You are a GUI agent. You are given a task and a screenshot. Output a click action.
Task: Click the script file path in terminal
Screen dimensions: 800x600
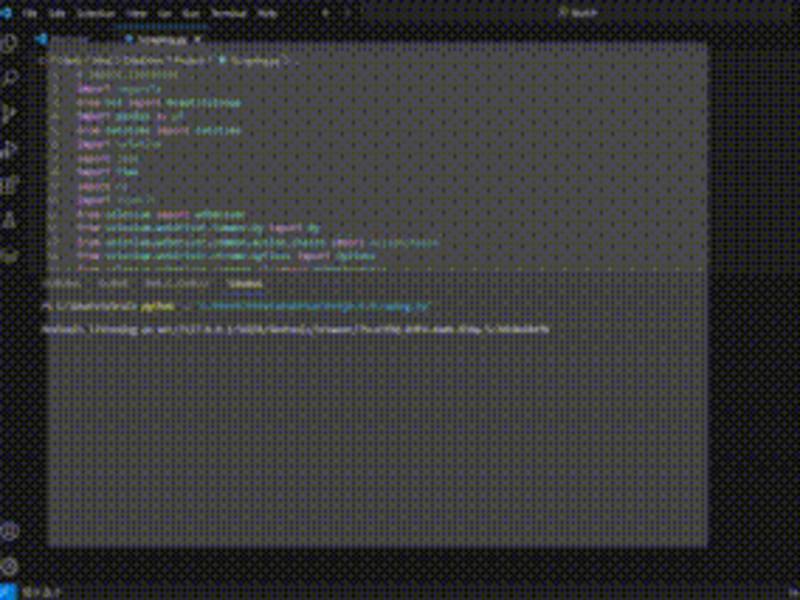click(x=312, y=306)
